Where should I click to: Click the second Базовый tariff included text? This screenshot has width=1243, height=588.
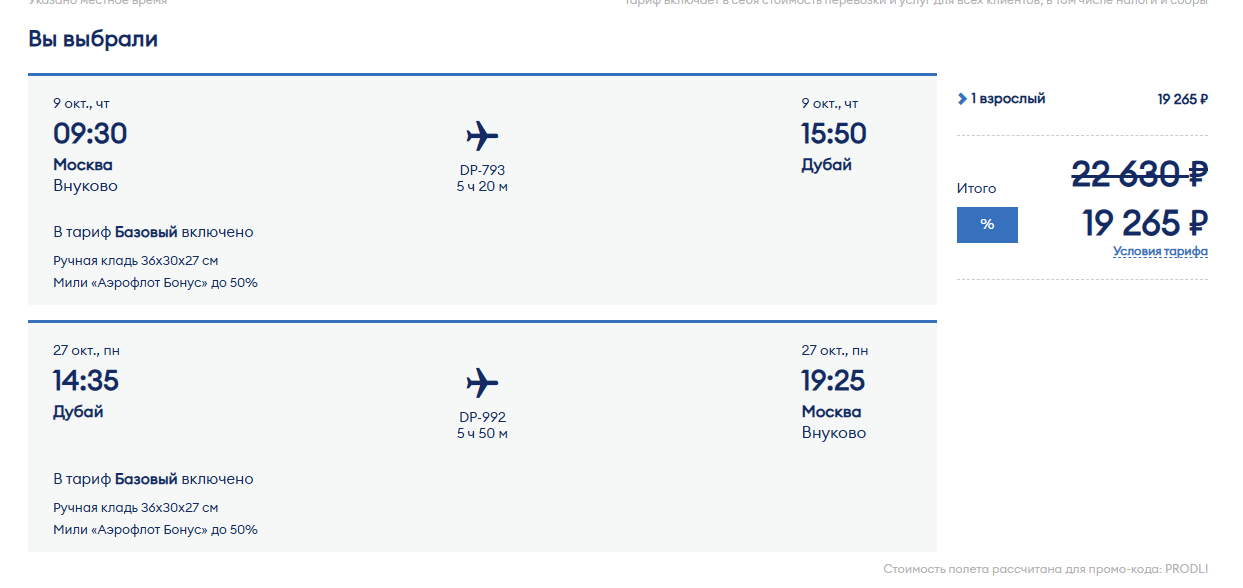click(x=153, y=479)
